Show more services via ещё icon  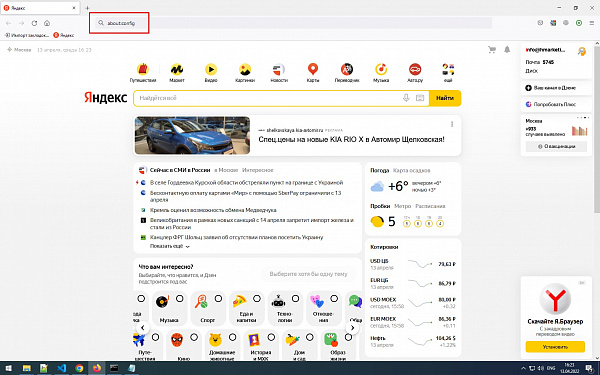click(448, 69)
